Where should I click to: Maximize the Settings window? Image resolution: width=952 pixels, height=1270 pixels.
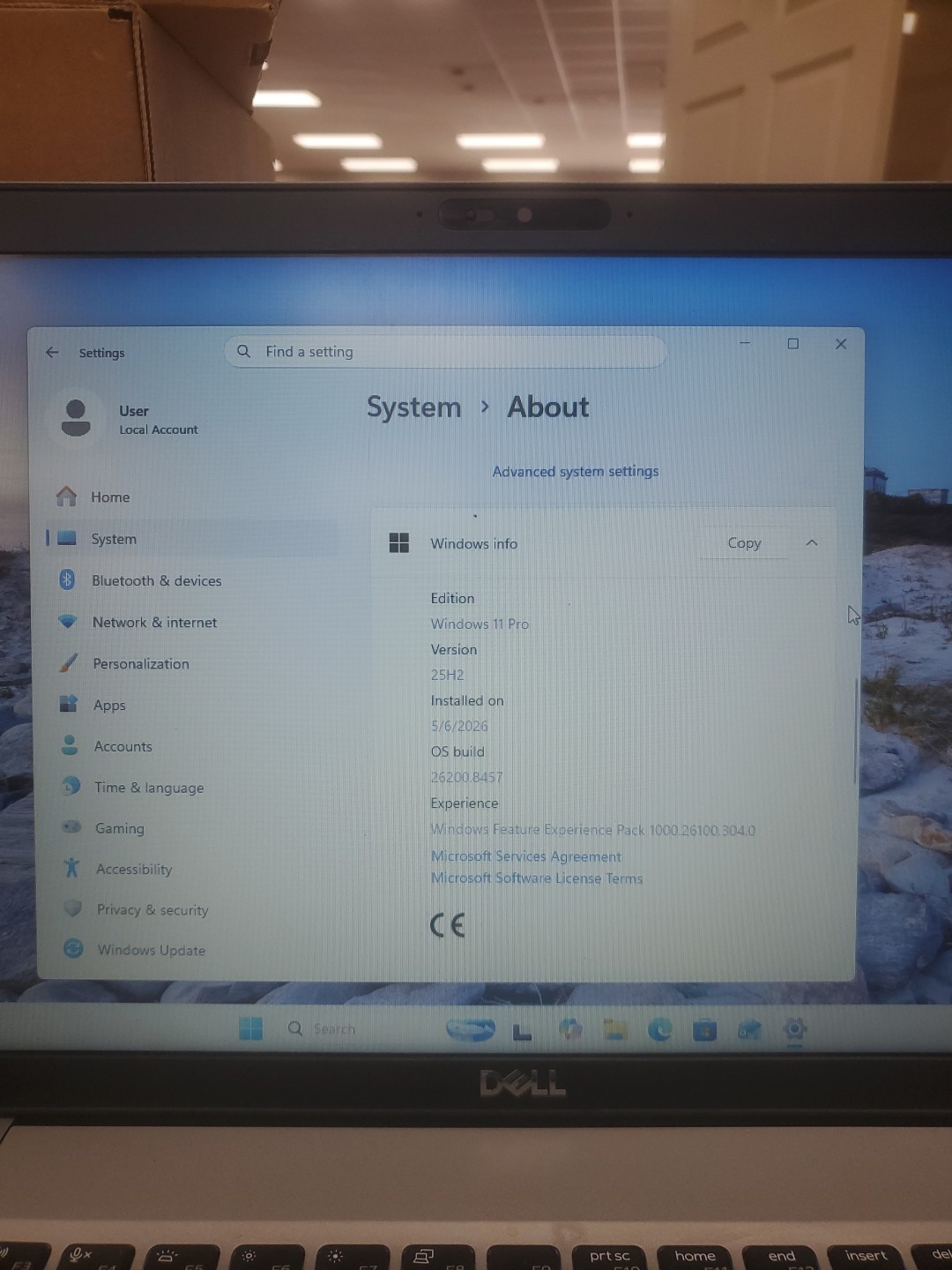(793, 344)
